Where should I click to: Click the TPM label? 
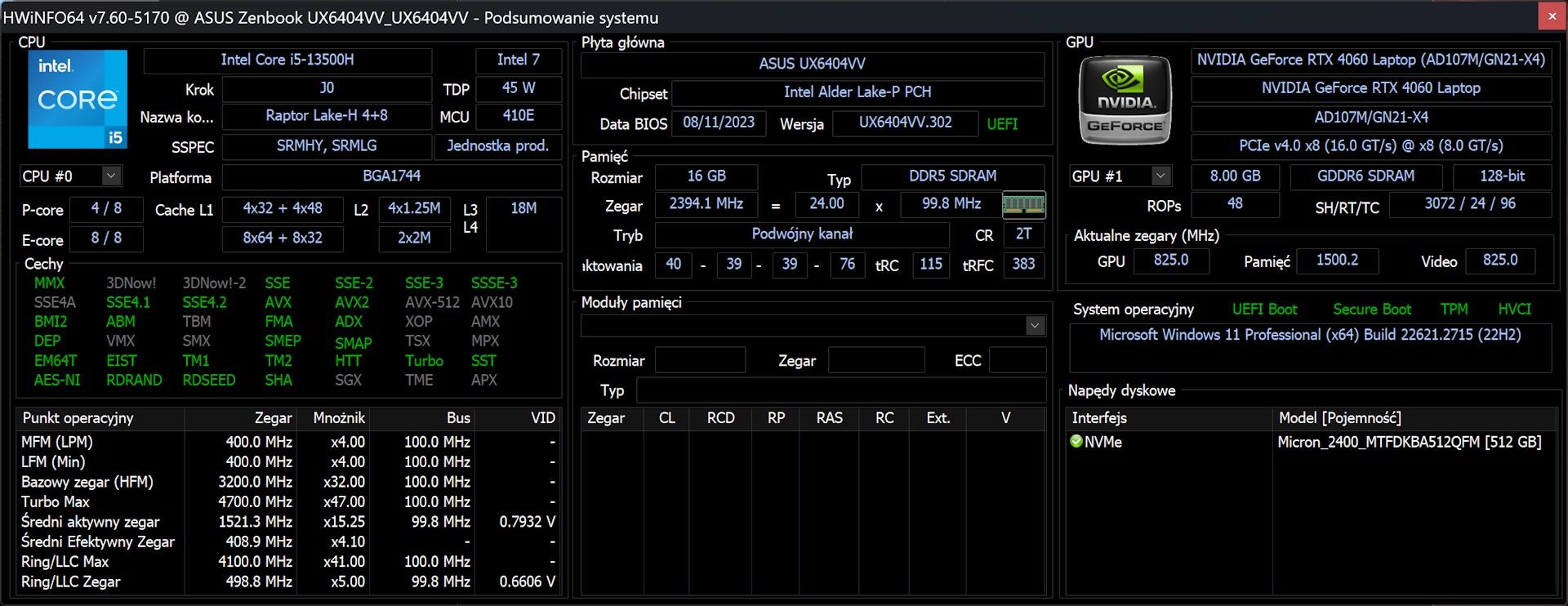pyautogui.click(x=1454, y=310)
